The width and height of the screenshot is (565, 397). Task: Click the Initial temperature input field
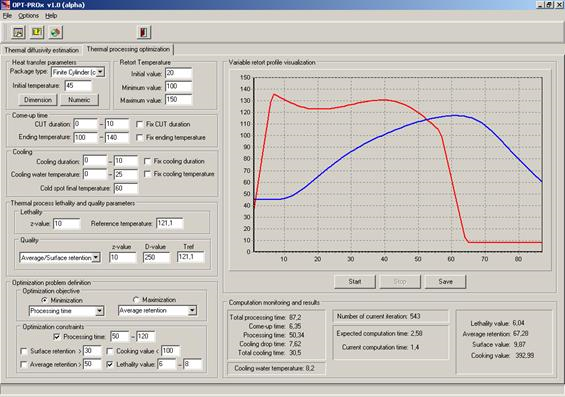tap(78, 86)
